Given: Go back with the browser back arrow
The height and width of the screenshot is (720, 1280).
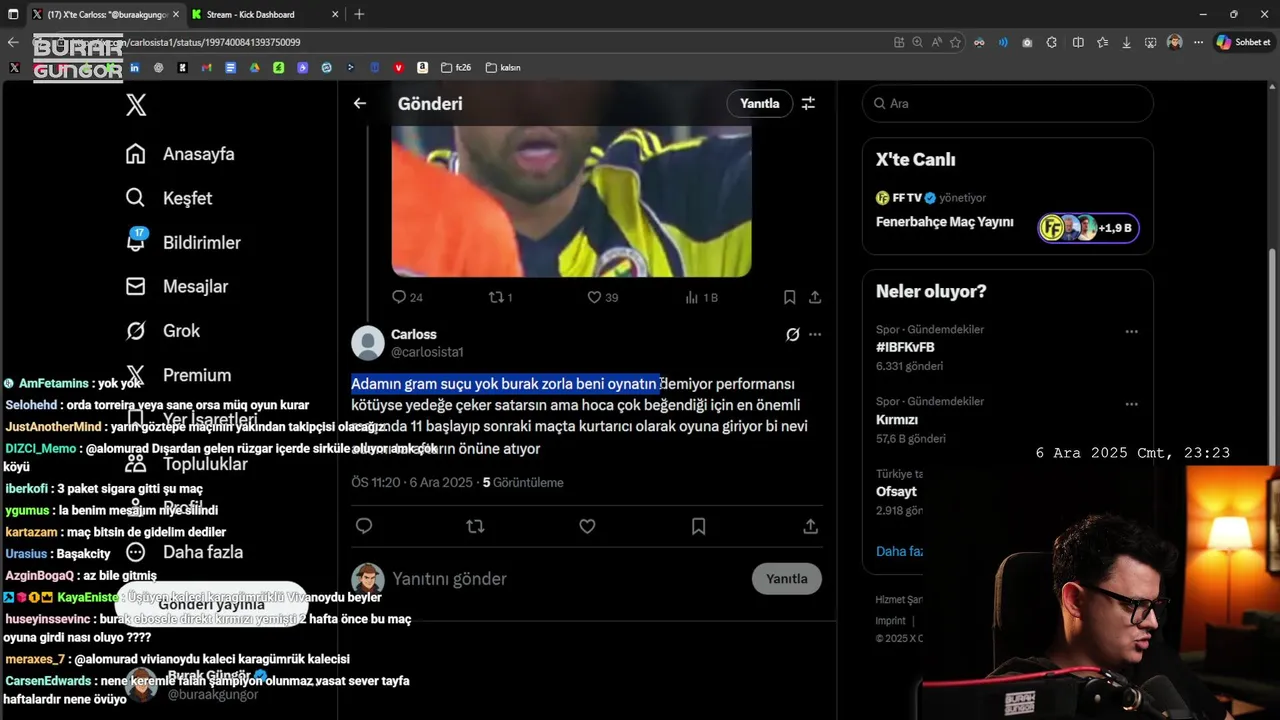Looking at the screenshot, I should 13,42.
